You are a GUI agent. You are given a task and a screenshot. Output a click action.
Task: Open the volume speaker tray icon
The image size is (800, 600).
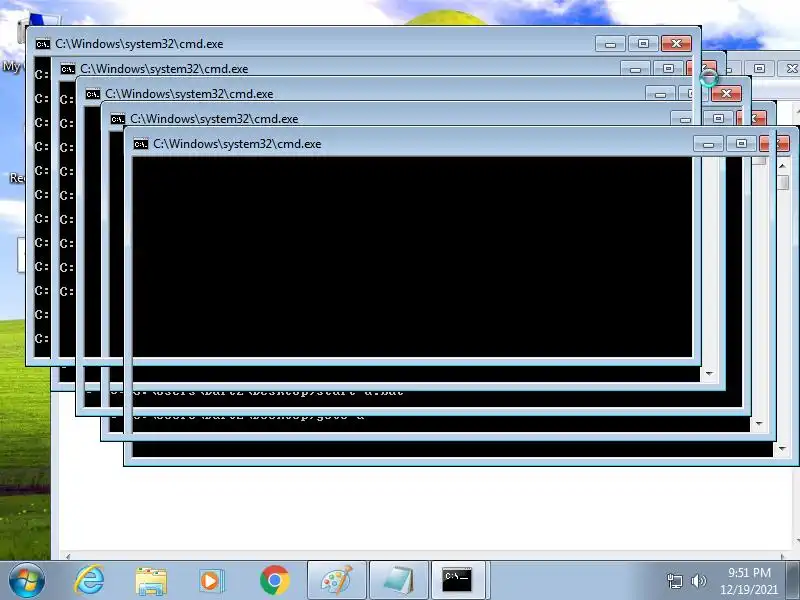pyautogui.click(x=698, y=581)
